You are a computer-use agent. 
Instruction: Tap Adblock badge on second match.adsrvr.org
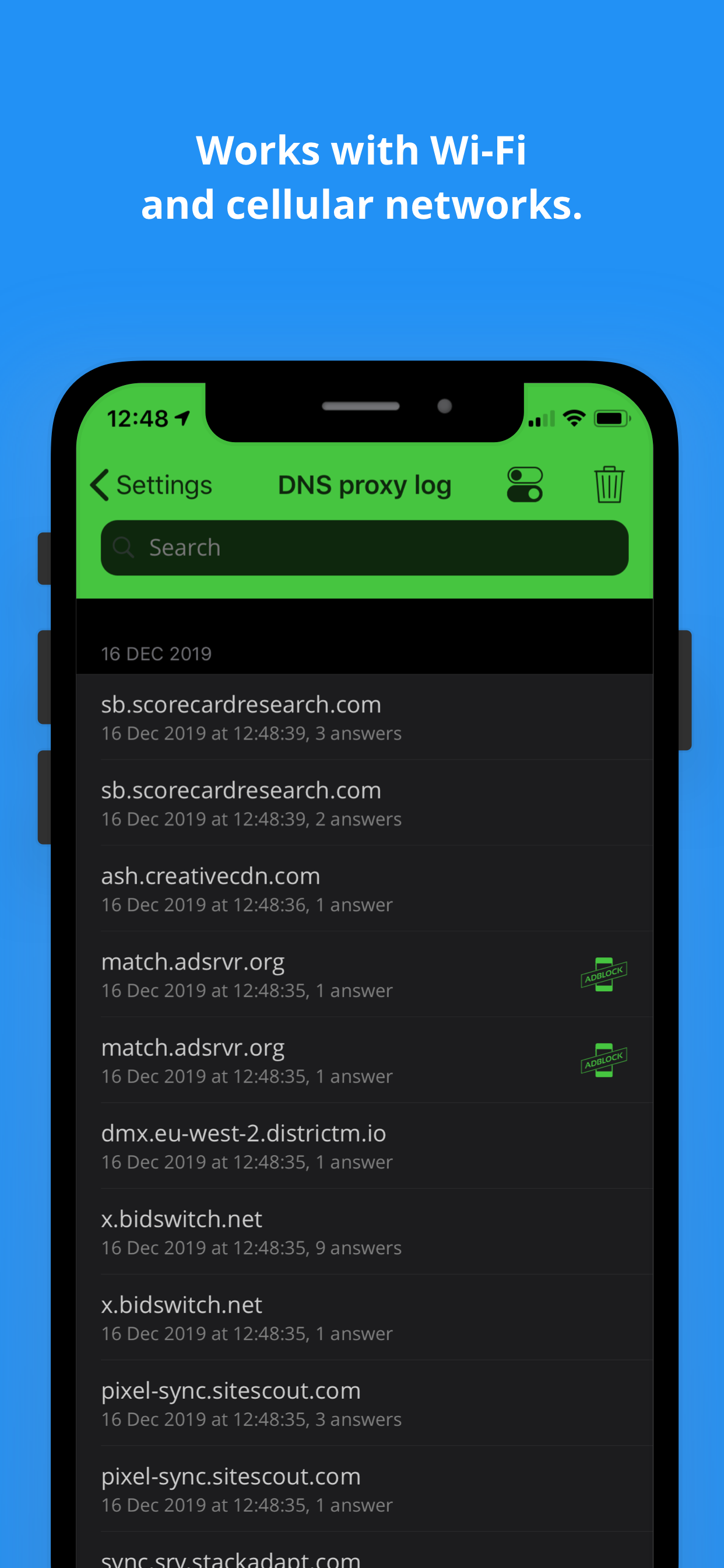click(603, 1060)
